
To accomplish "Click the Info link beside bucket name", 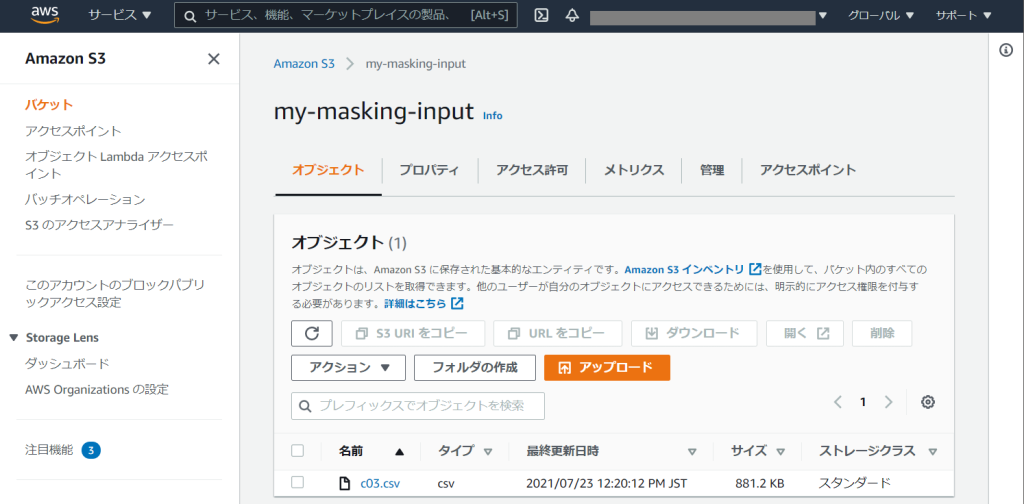I will (492, 116).
